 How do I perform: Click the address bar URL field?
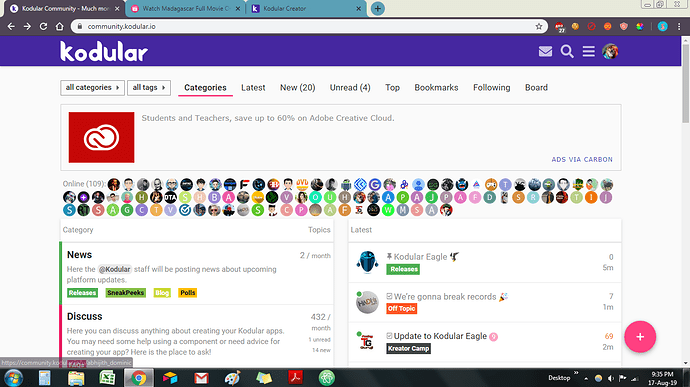[308, 26]
